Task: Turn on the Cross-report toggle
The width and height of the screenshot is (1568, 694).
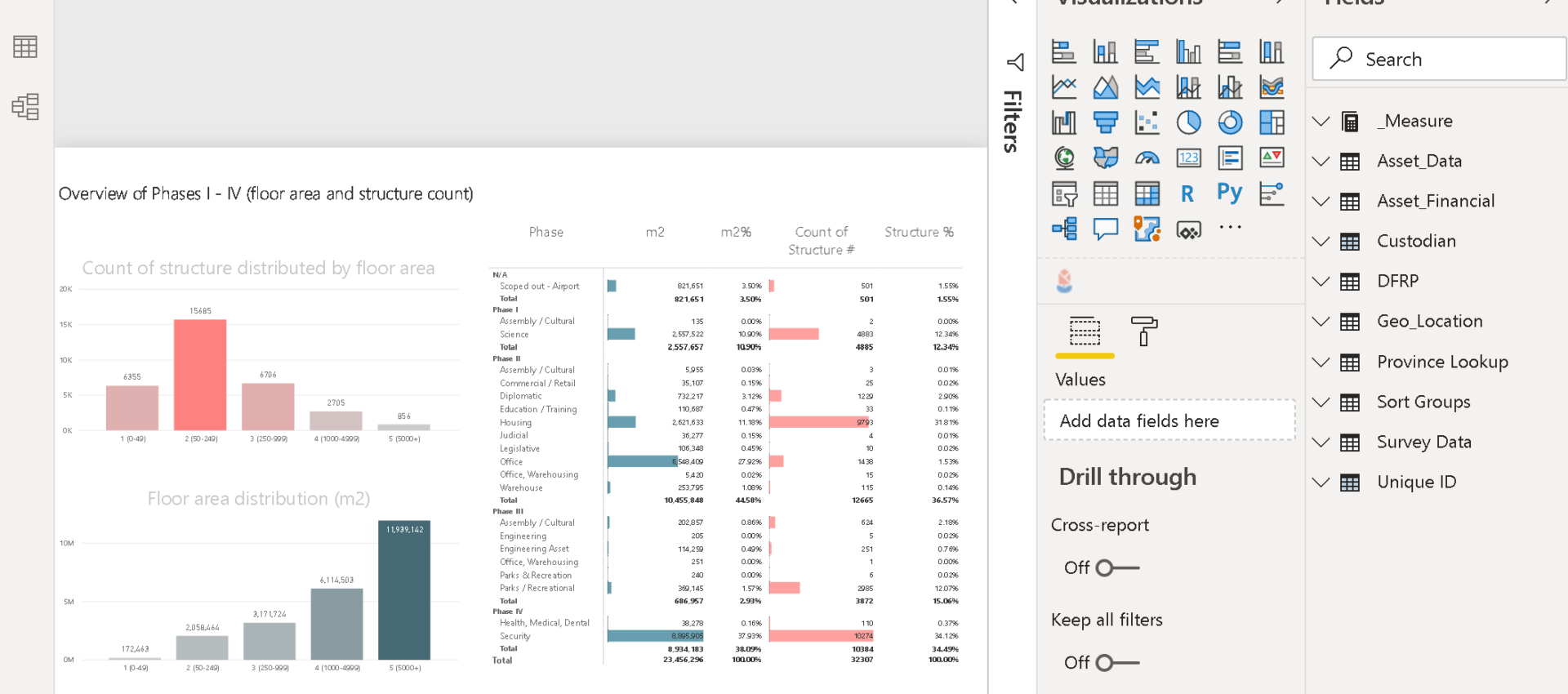Action: tap(1116, 567)
